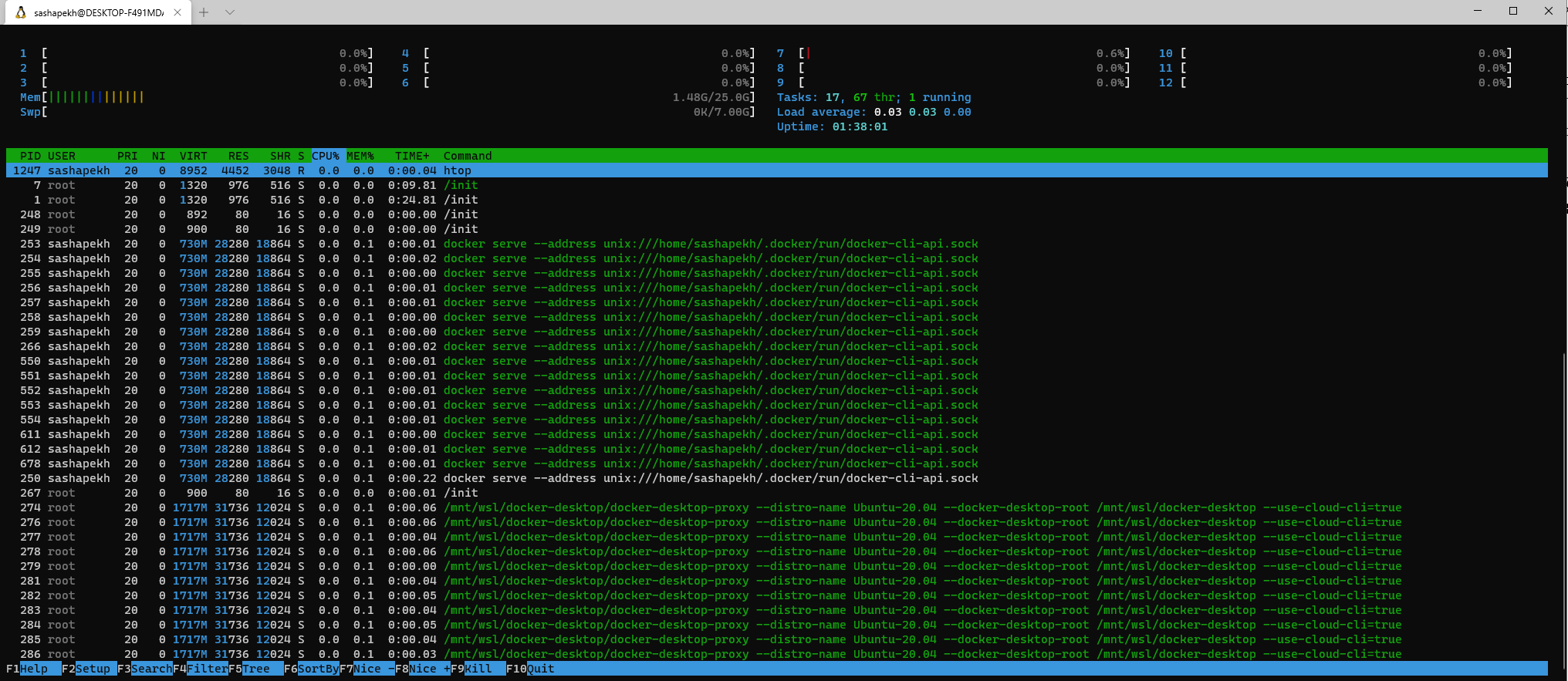
Task: Open F2 Setup in the footer
Action: (x=90, y=669)
